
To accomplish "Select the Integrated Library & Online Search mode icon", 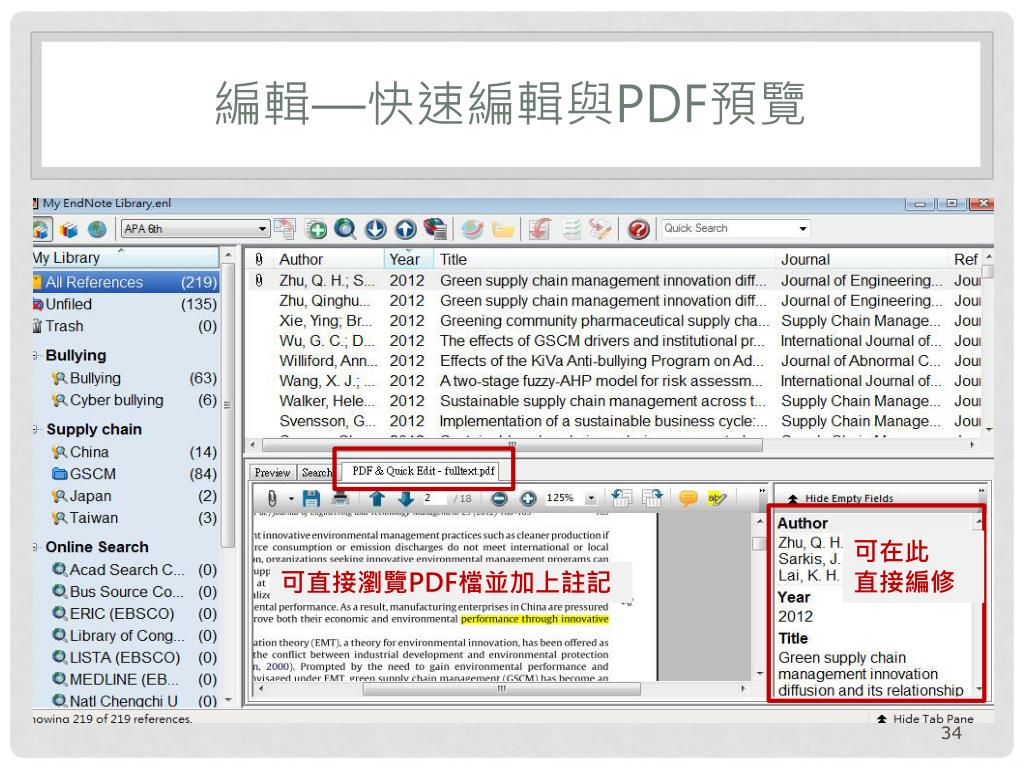I will coord(69,229).
